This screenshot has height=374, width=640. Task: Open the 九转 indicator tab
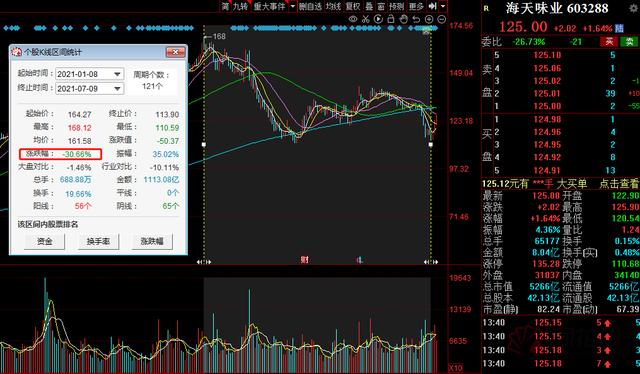tap(240, 7)
